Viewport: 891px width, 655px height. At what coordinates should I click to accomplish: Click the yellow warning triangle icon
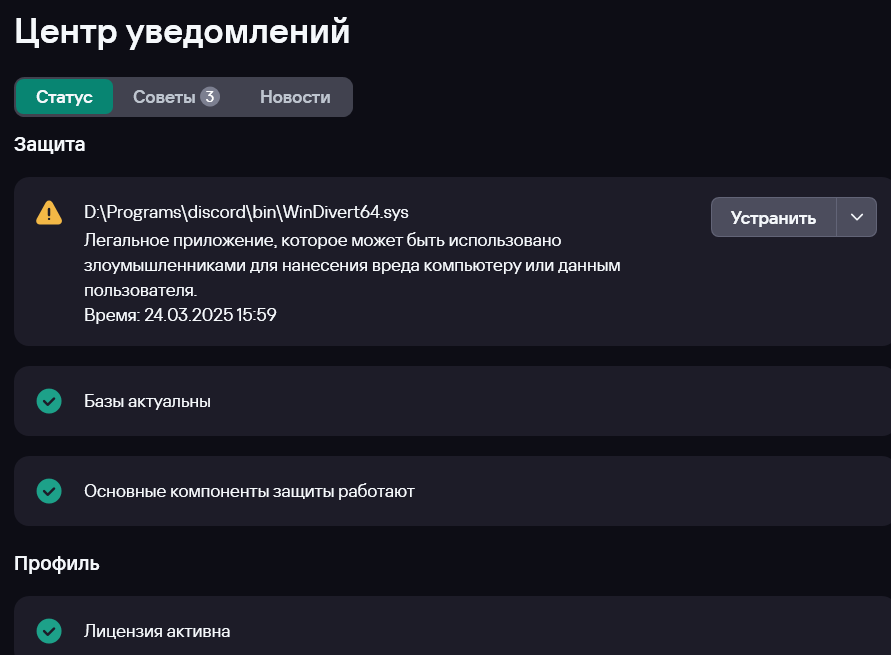tap(48, 213)
